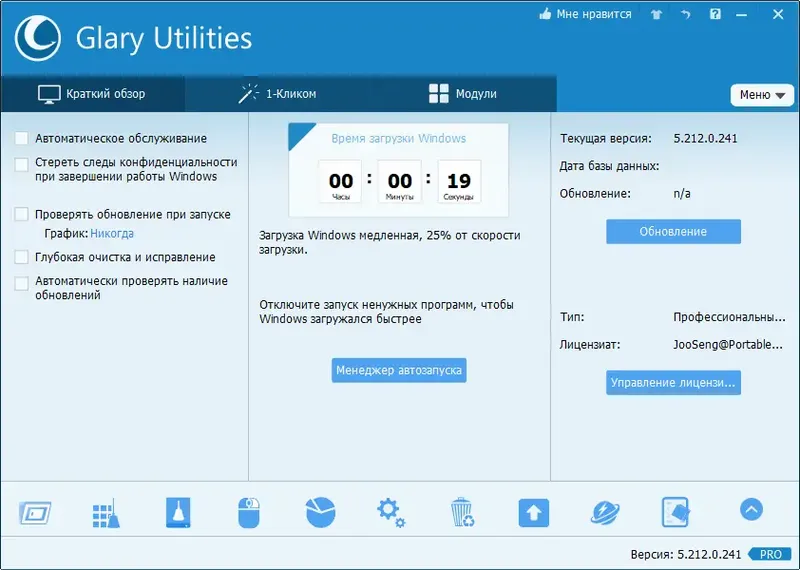Click the 'Мне нравится' text
This screenshot has height=570, width=800.
click(x=594, y=14)
